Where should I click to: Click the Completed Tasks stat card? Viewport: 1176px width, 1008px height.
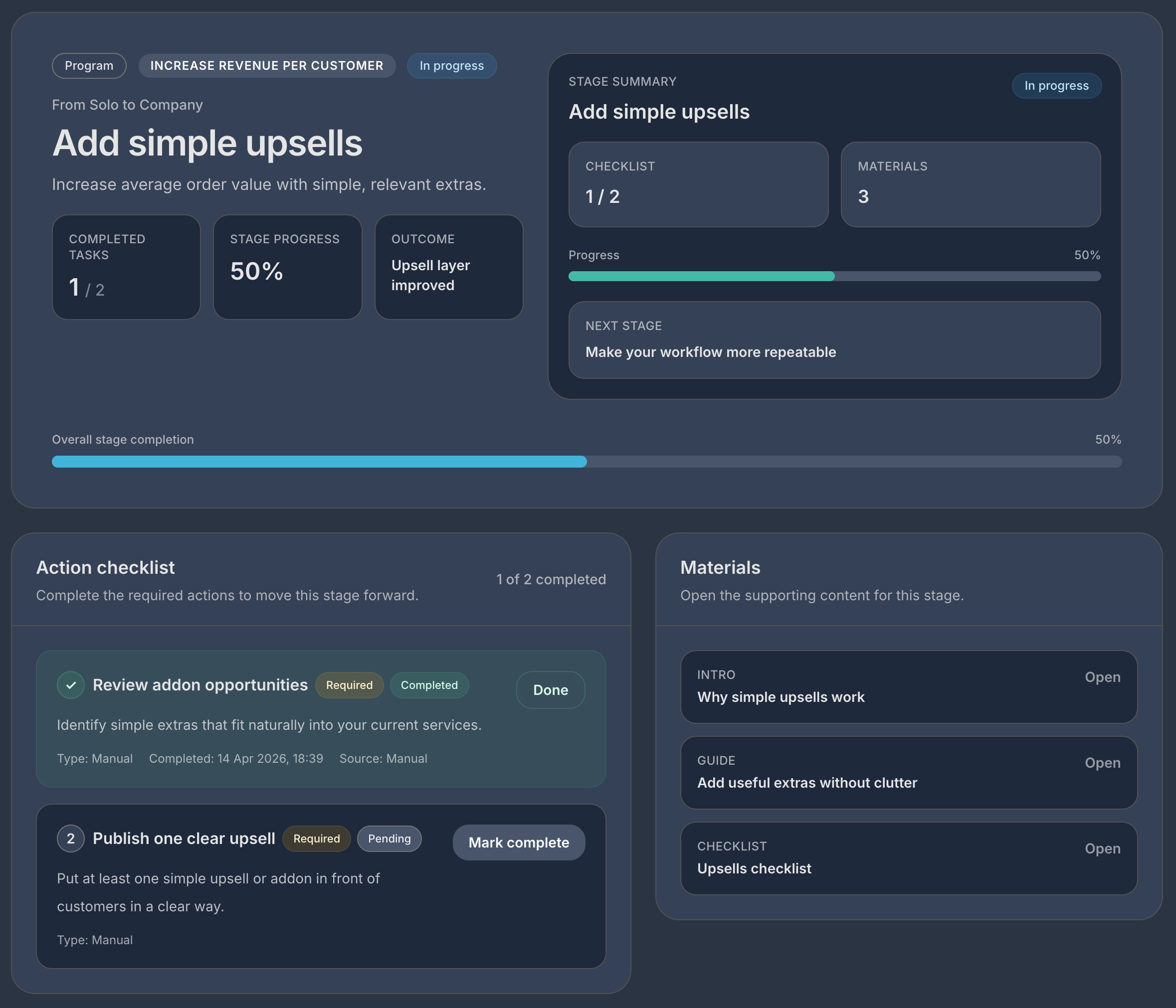click(x=126, y=267)
